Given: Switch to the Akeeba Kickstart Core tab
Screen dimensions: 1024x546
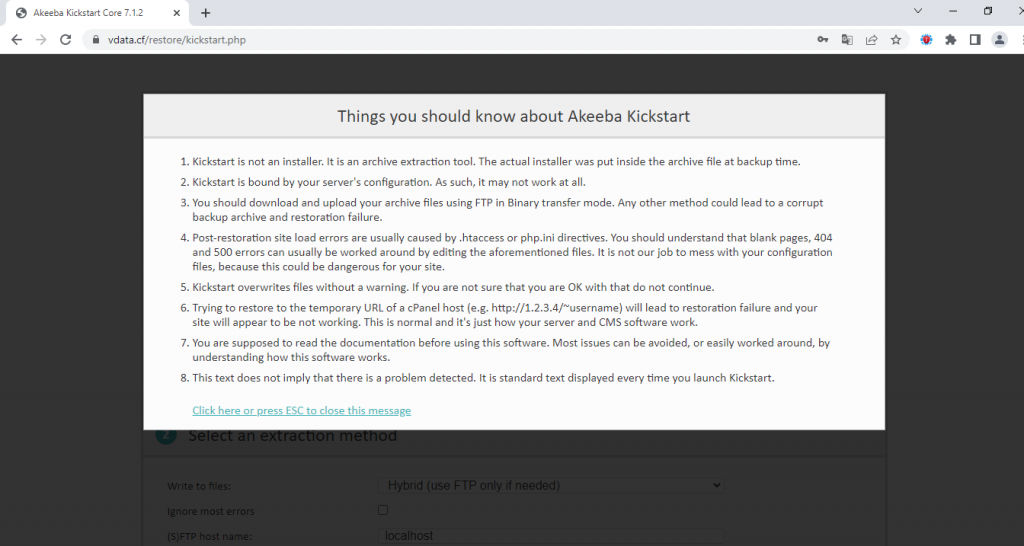Looking at the screenshot, I should pyautogui.click(x=90, y=13).
